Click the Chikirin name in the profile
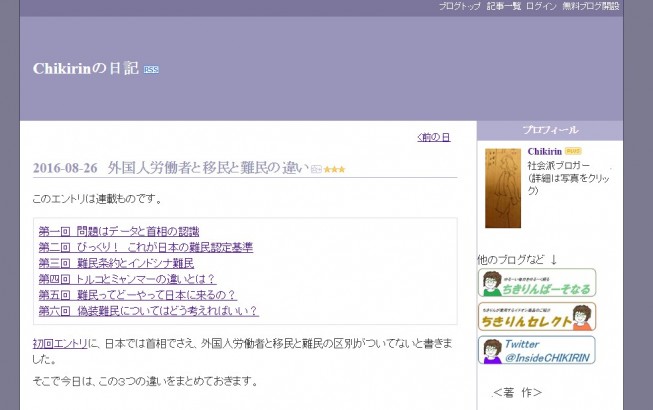653x410 pixels. coord(544,151)
